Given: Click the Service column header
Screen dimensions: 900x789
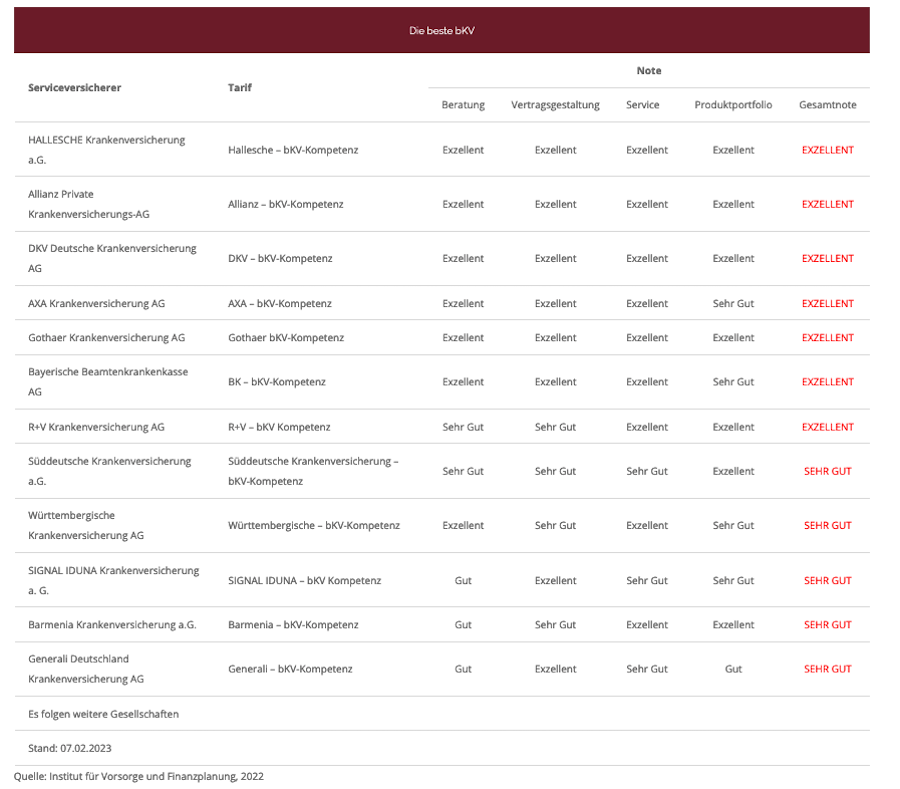Looking at the screenshot, I should [642, 104].
